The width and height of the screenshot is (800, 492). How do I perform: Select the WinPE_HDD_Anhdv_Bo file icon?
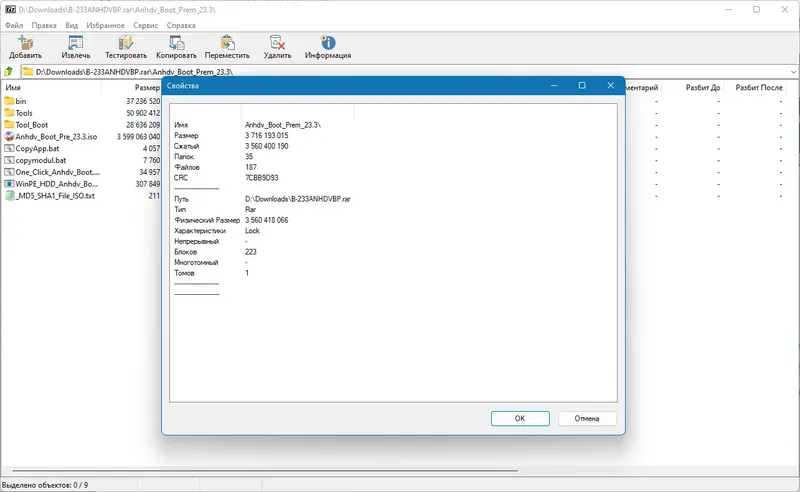[9, 184]
